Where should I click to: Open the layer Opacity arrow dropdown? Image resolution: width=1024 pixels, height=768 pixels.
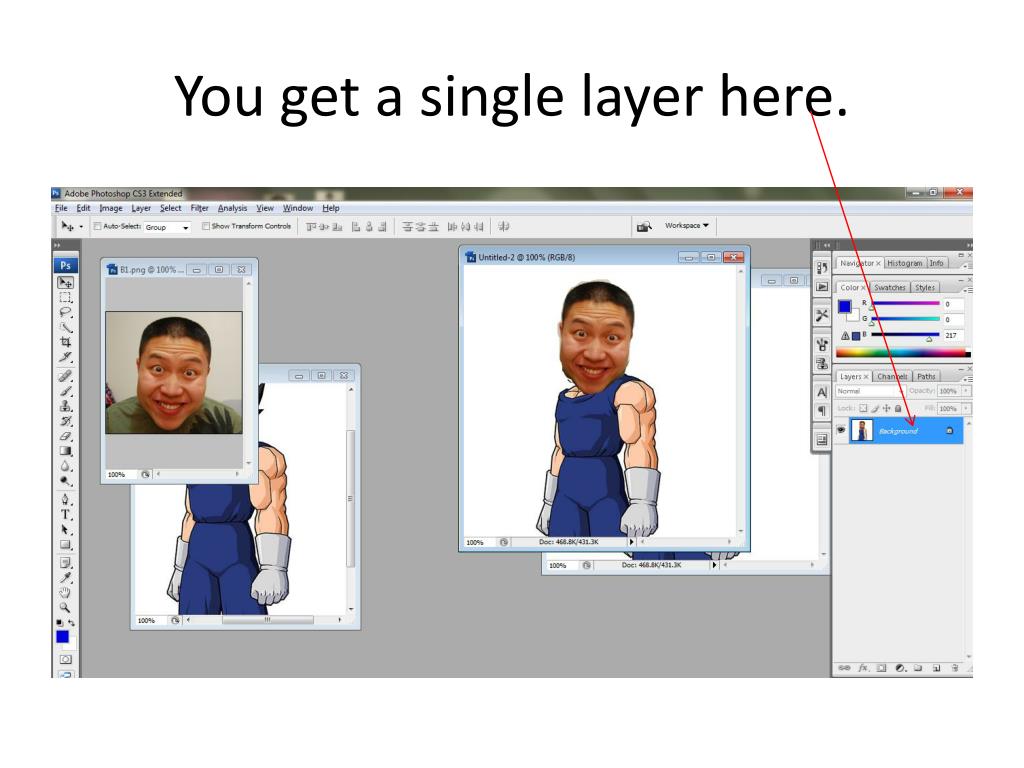pyautogui.click(x=966, y=391)
